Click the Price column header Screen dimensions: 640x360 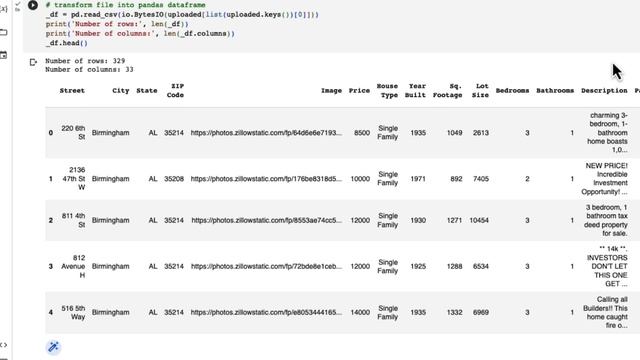pyautogui.click(x=359, y=91)
